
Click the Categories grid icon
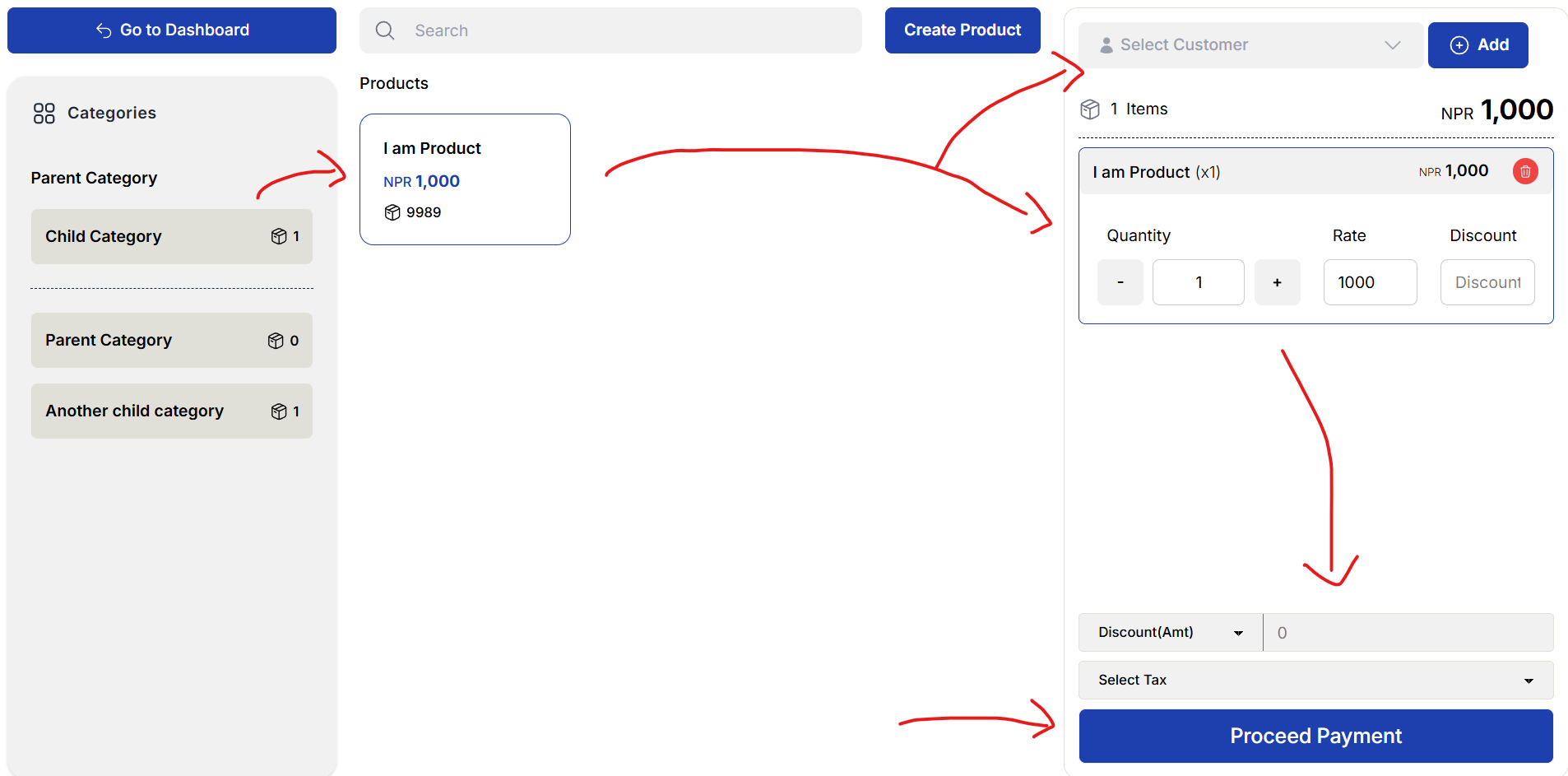pyautogui.click(x=44, y=114)
